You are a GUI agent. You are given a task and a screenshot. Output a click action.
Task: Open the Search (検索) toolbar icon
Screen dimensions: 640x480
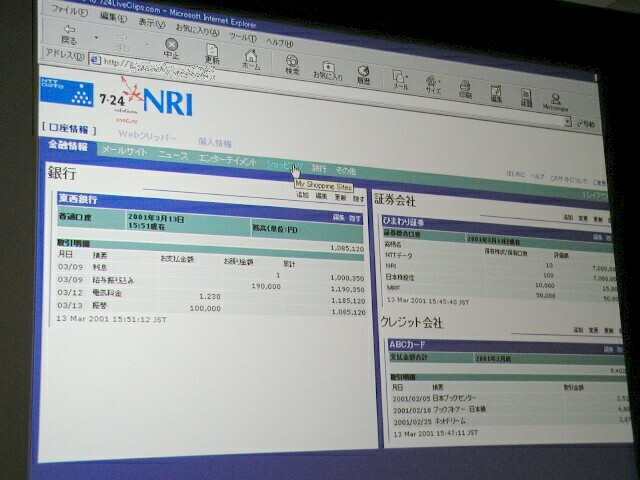[x=293, y=63]
